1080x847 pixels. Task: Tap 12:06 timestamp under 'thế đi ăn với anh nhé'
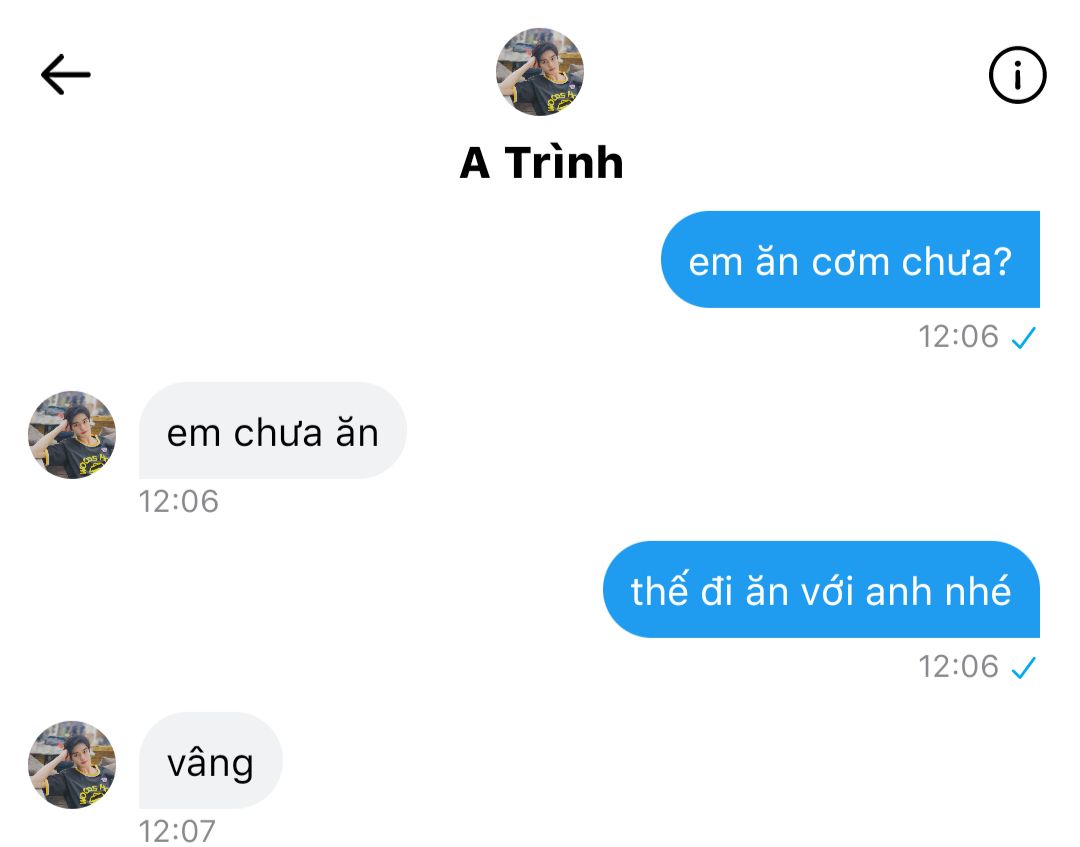pos(958,667)
